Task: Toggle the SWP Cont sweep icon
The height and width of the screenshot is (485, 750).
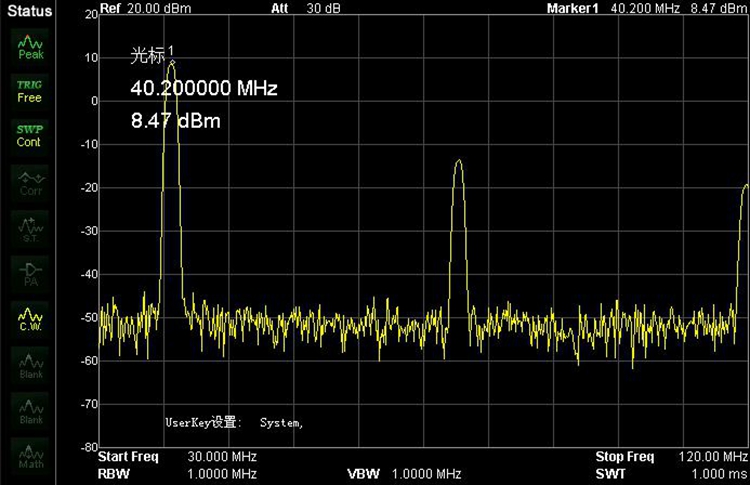Action: pyautogui.click(x=30, y=135)
